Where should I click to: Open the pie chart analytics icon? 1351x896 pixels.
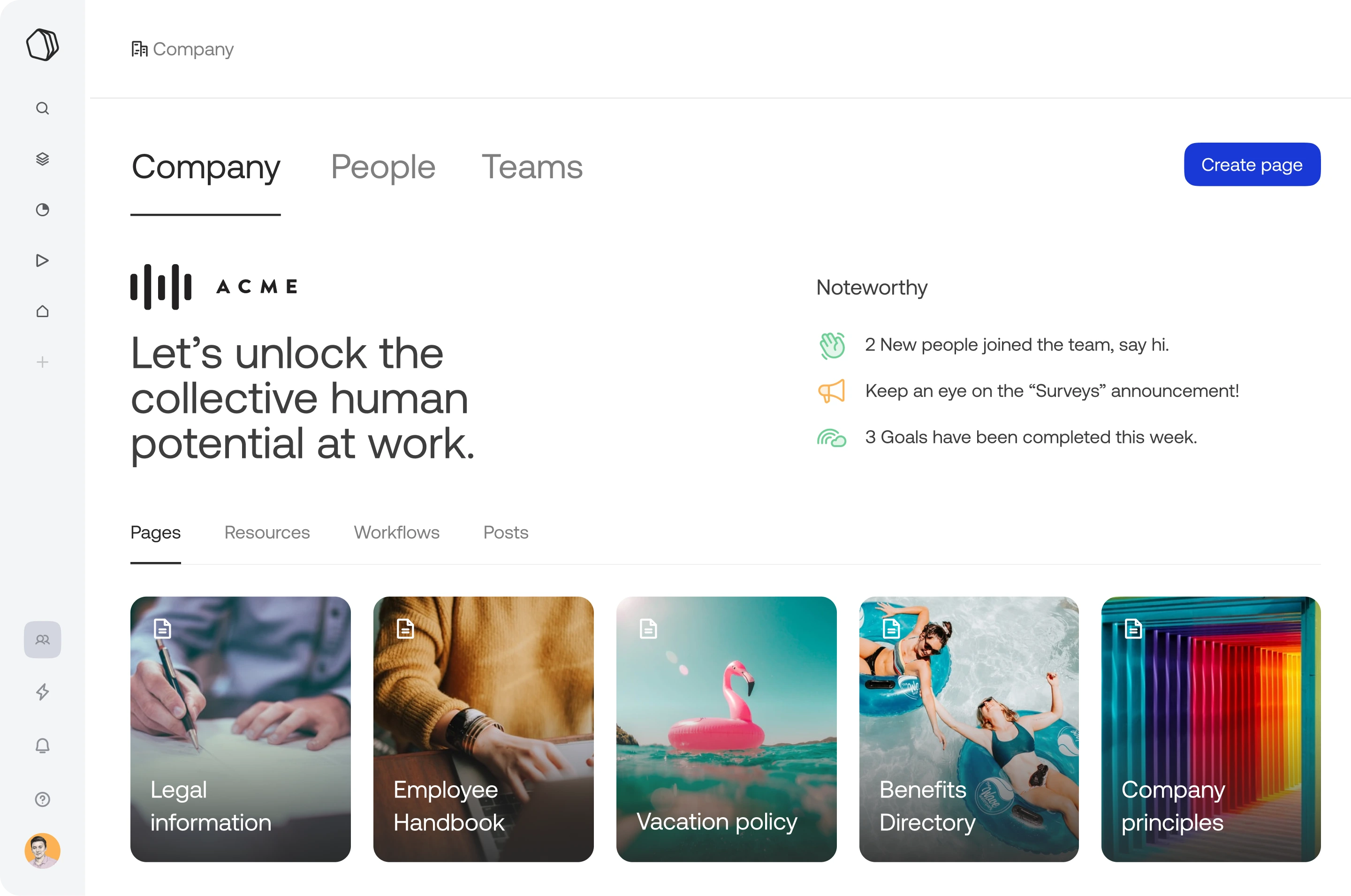(42, 210)
